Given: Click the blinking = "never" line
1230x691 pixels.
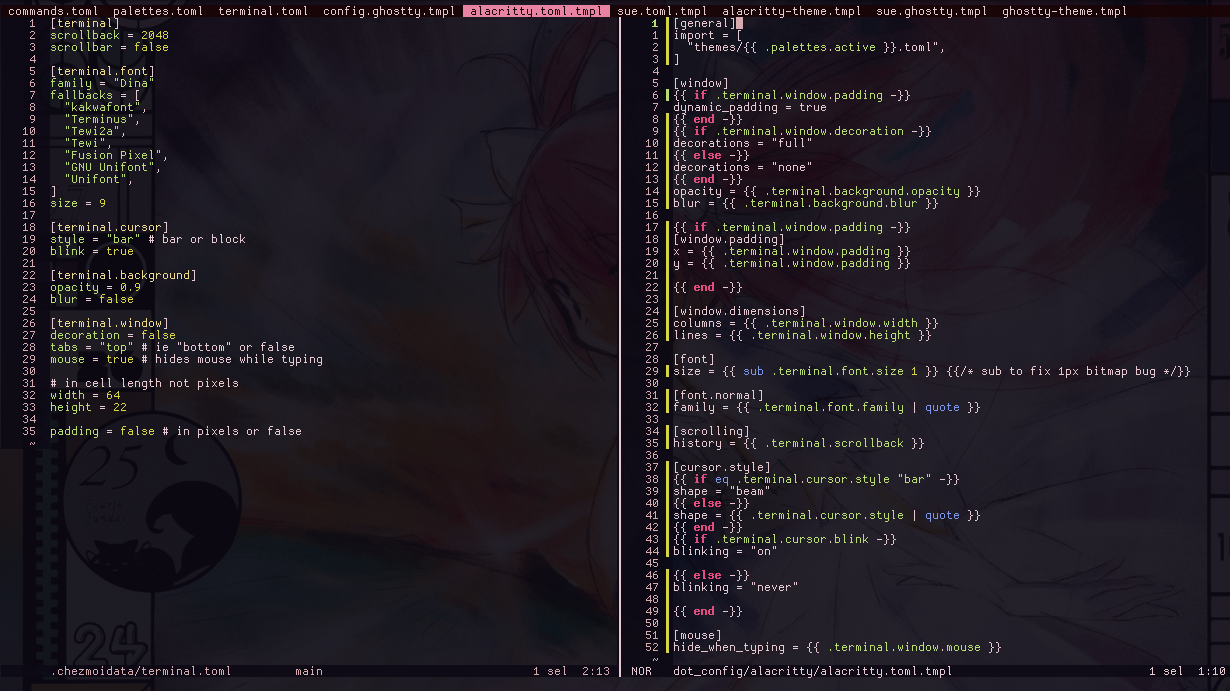Looking at the screenshot, I should click(736, 587).
